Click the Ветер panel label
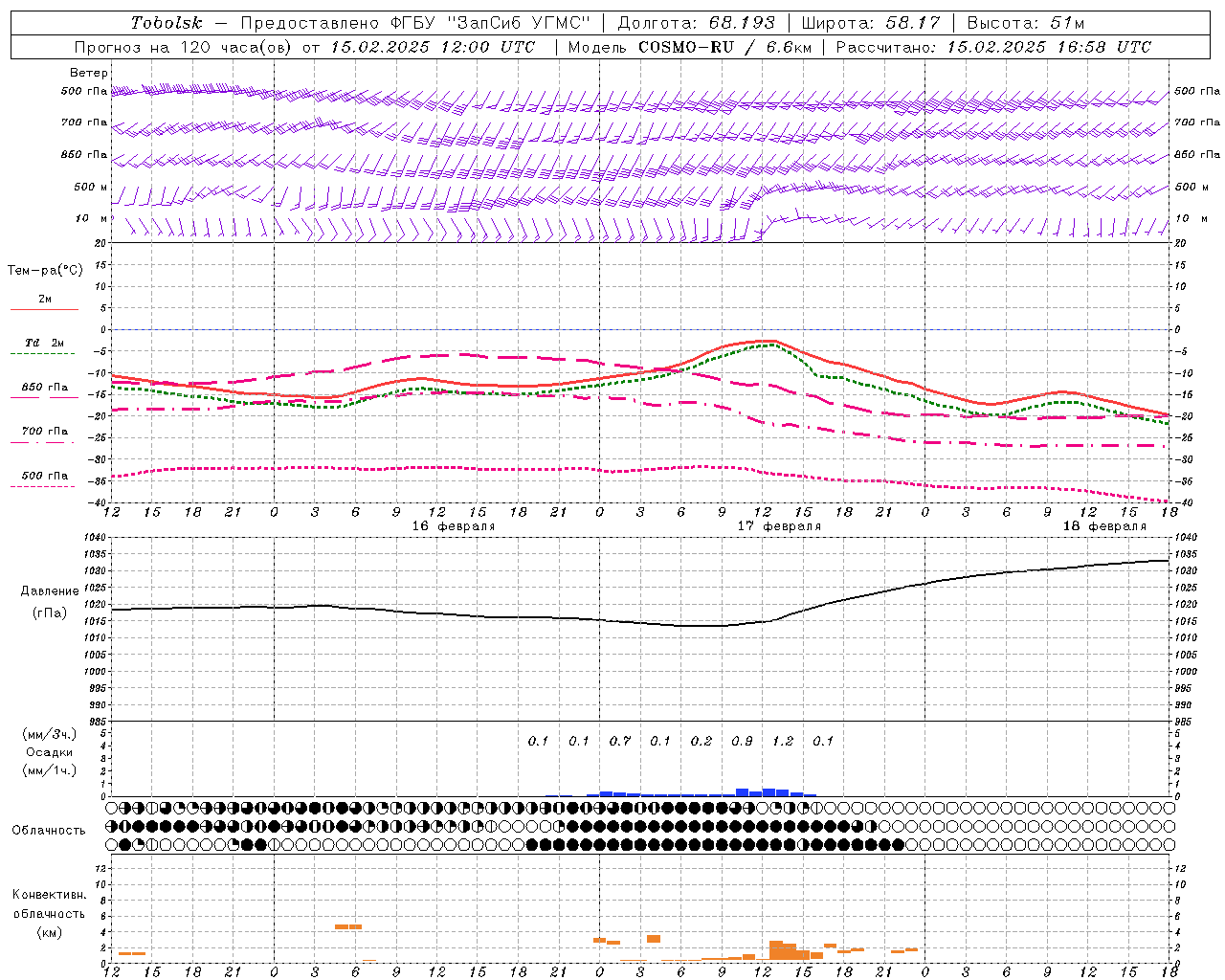Screen dimensions: 1225x980 point(88,73)
